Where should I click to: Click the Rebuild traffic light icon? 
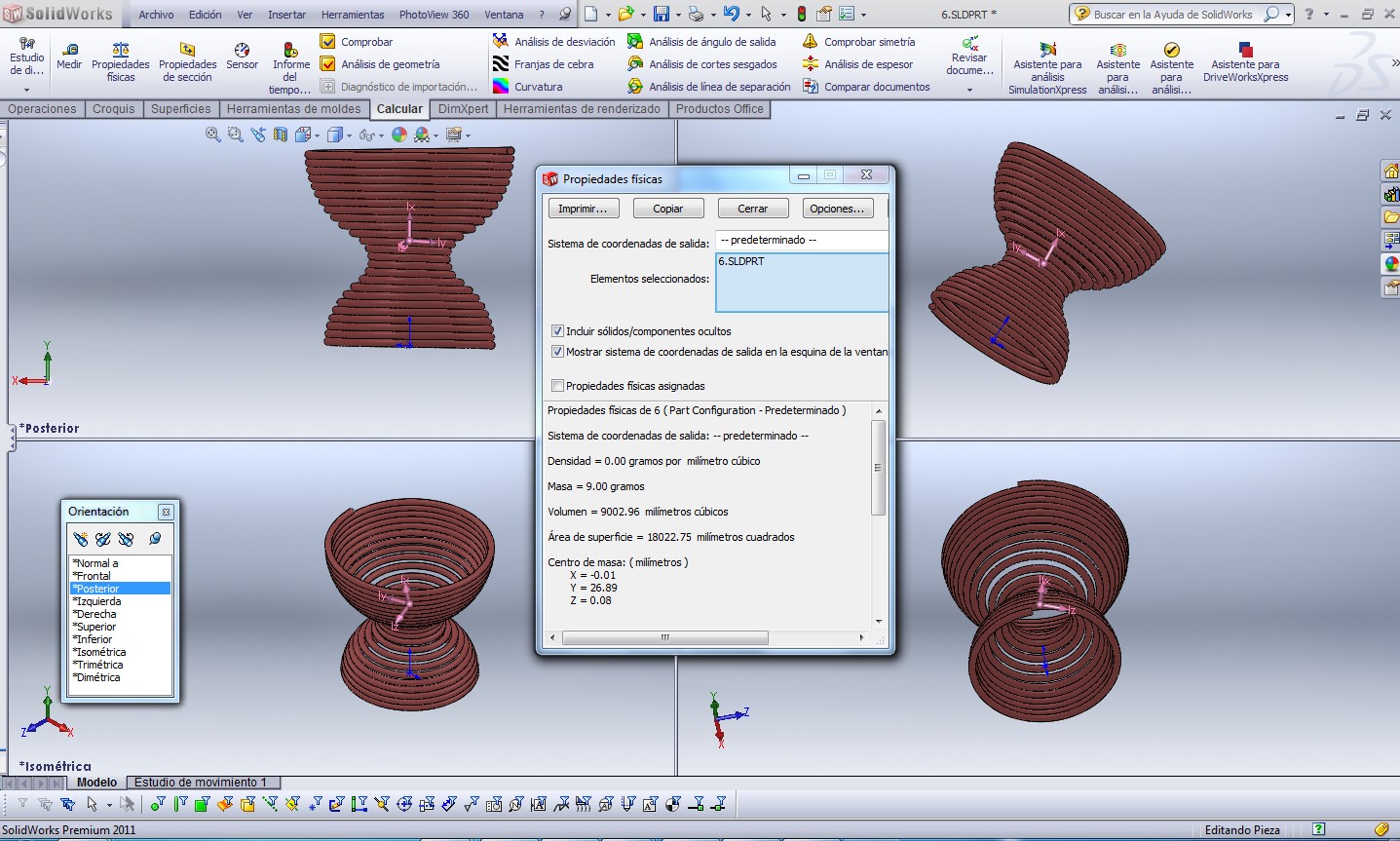click(802, 14)
